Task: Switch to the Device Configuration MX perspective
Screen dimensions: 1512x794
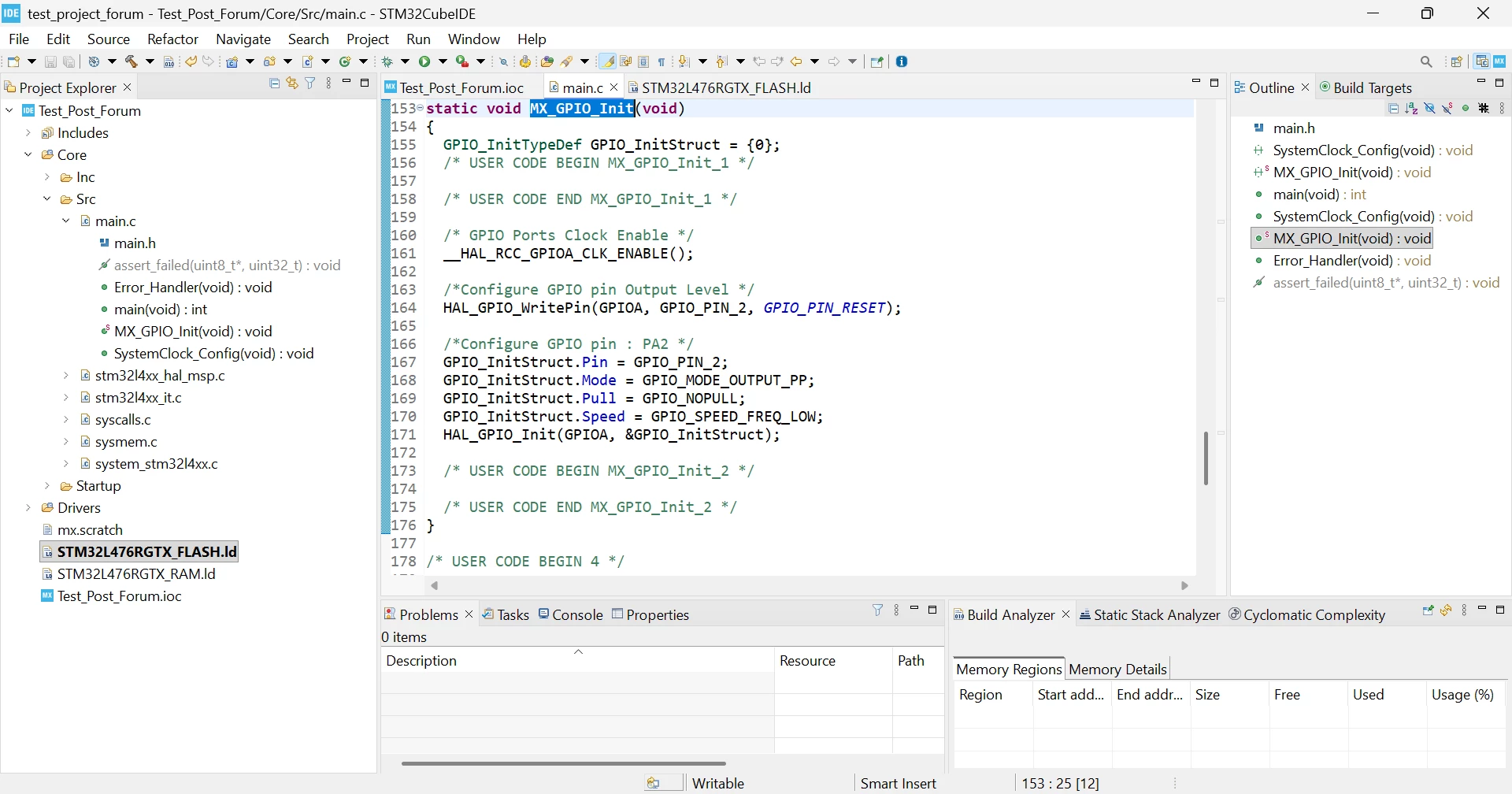Action: click(1499, 61)
